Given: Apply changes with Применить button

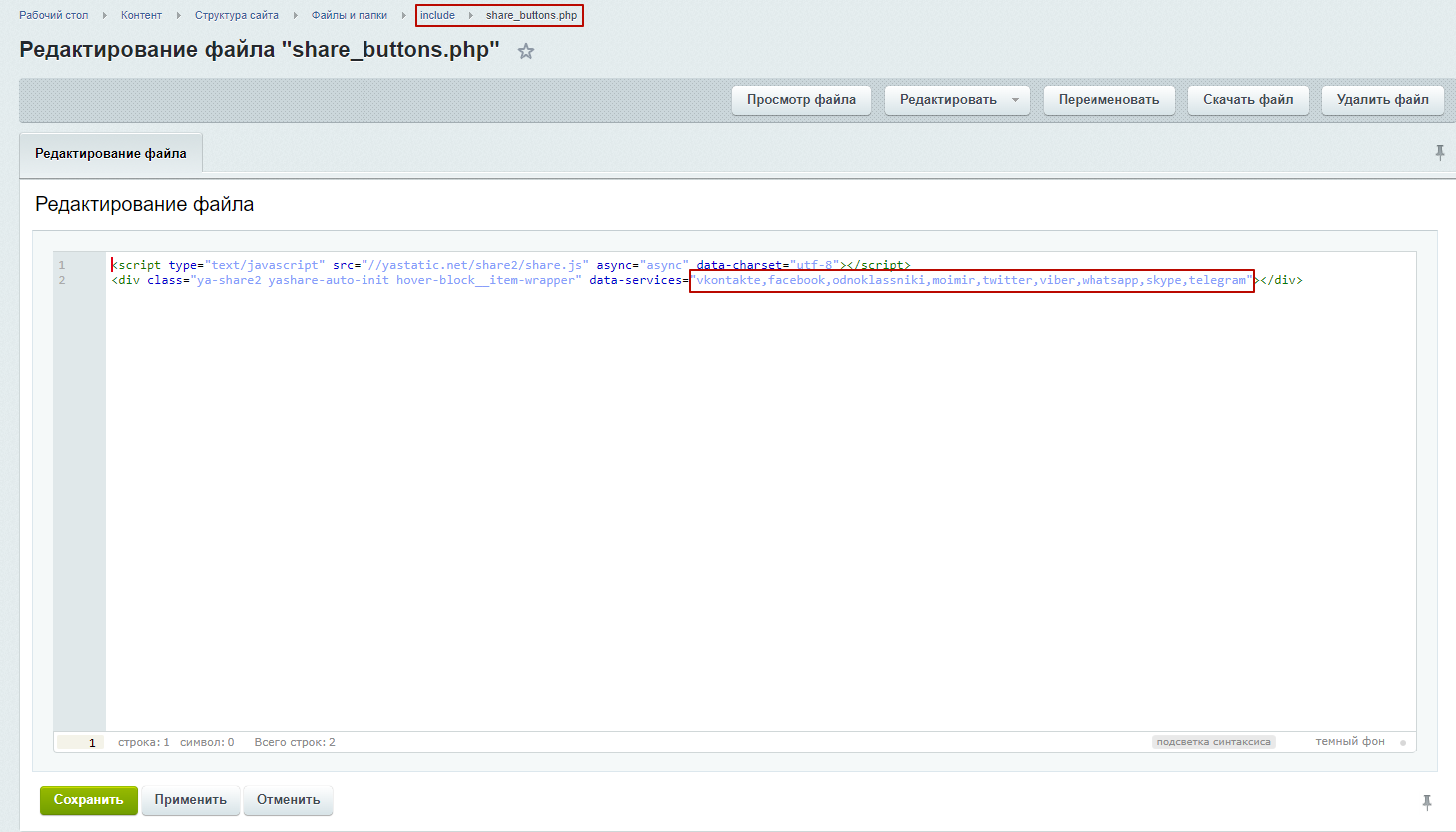Looking at the screenshot, I should 191,800.
